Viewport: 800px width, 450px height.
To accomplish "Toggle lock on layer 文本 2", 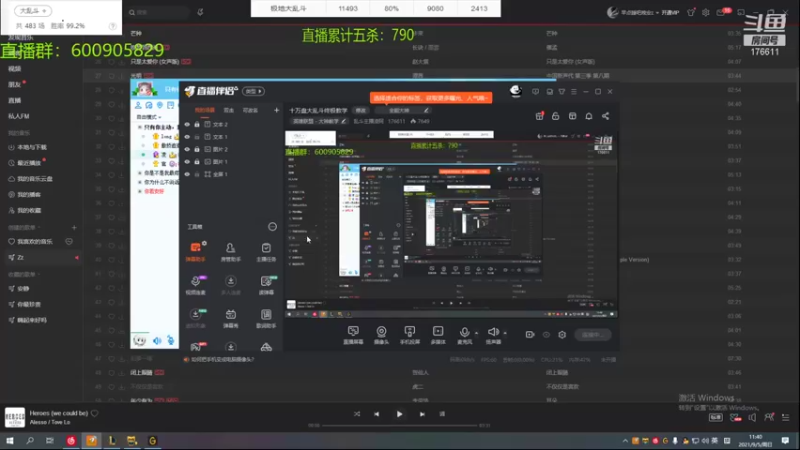I will click(x=197, y=124).
